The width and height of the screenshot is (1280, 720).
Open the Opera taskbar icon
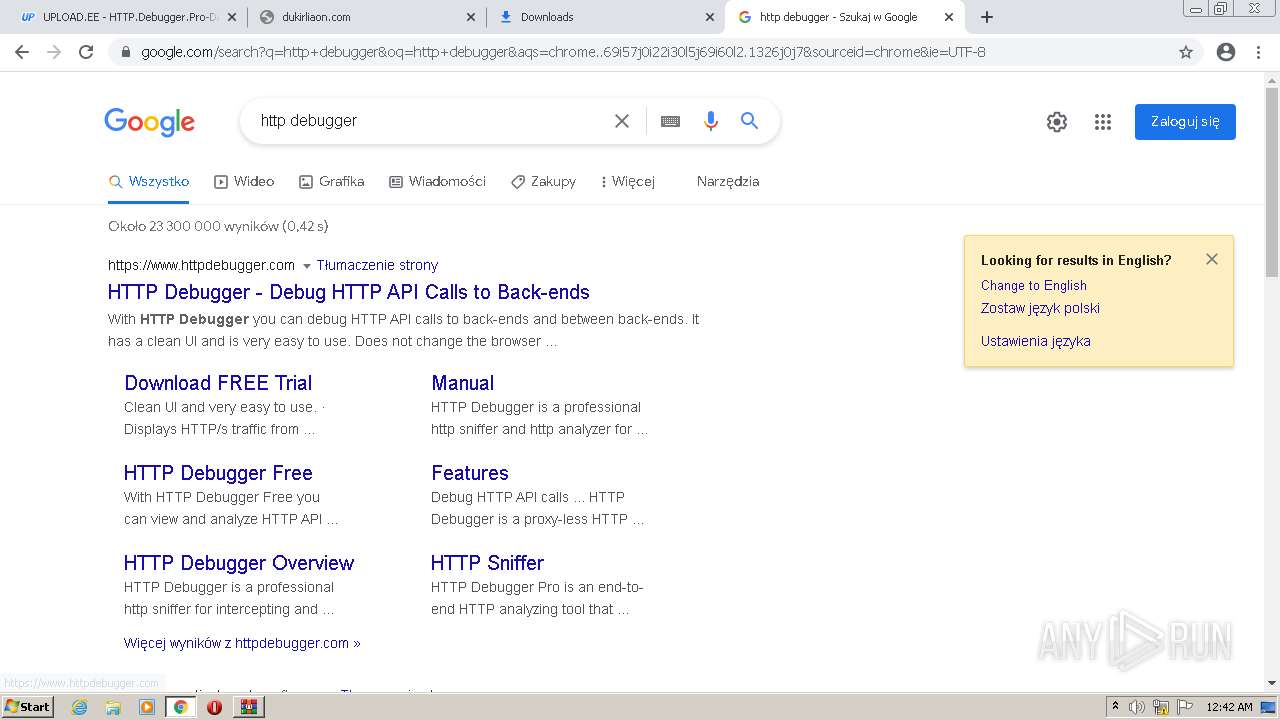coord(214,707)
